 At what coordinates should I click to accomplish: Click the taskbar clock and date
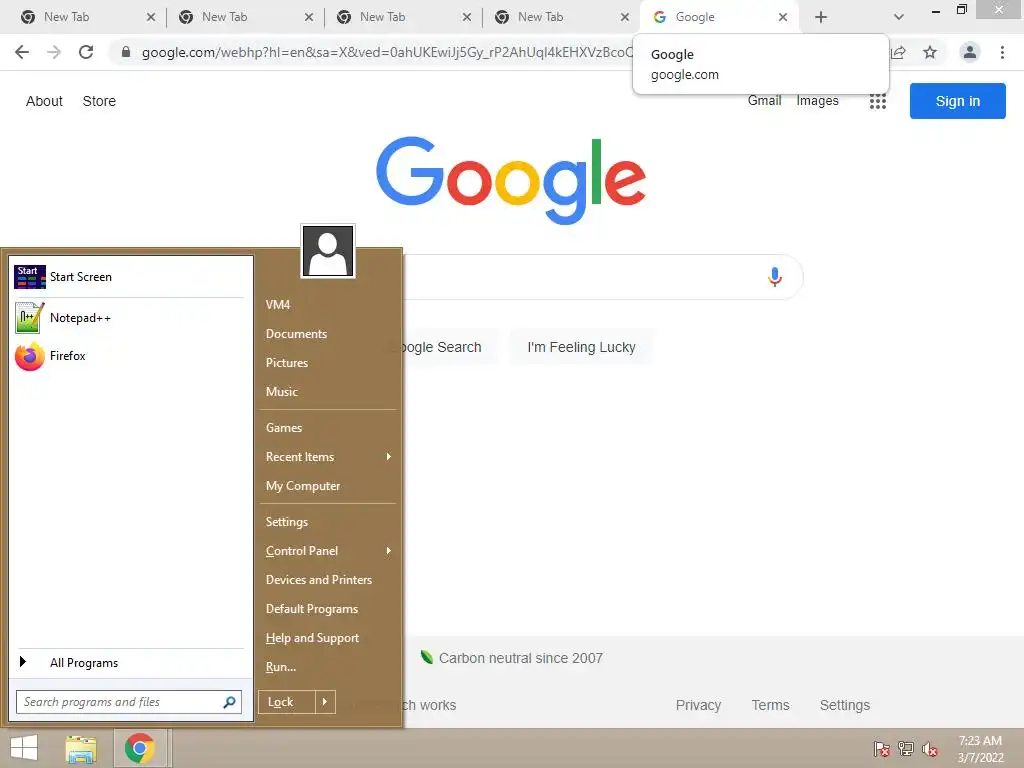tap(980, 749)
